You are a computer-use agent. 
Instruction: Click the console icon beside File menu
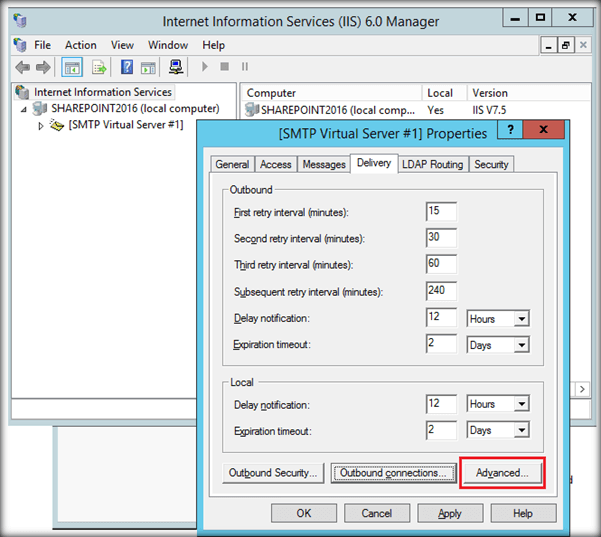[20, 45]
